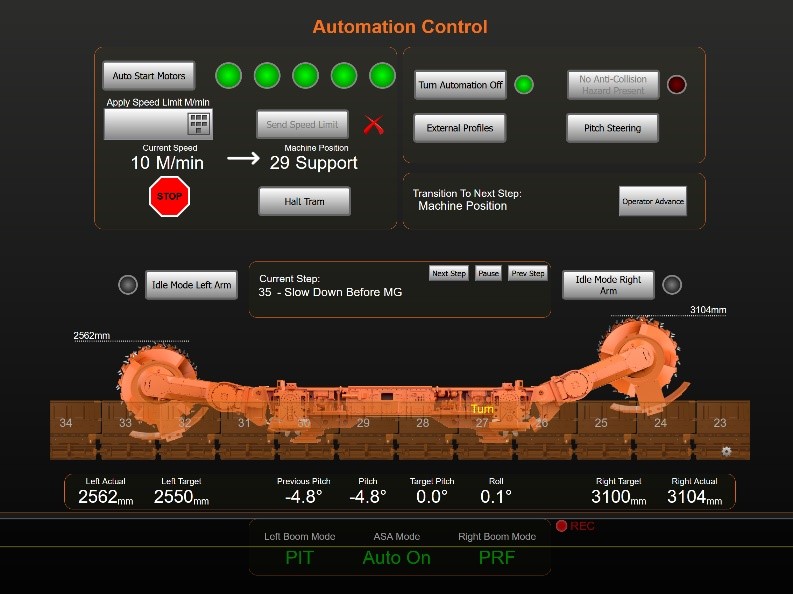Viewport: 793px width, 594px height.
Task: Click the 35 - Slow Down Before MG text
Action: point(330,292)
